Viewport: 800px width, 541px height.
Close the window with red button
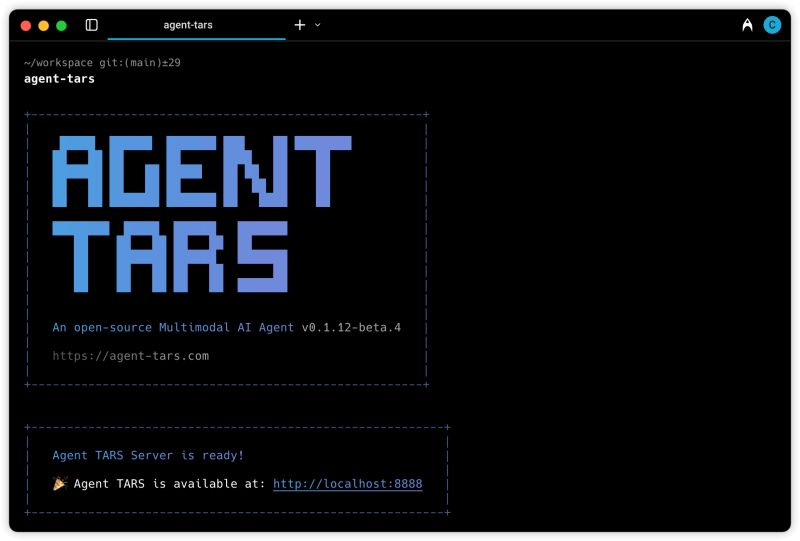click(x=26, y=26)
